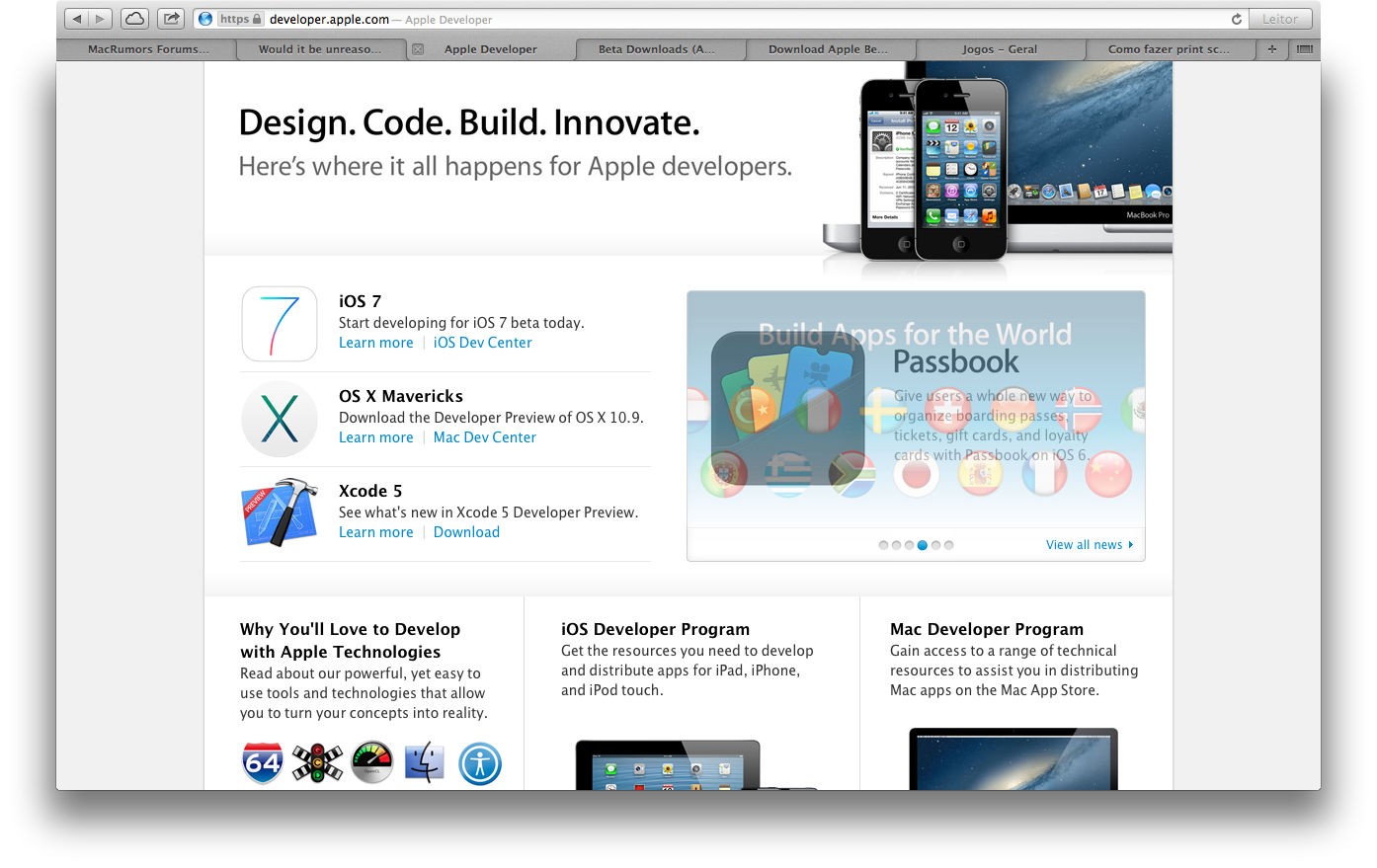
Task: Click the iOS 7 heading text
Action: [x=360, y=301]
